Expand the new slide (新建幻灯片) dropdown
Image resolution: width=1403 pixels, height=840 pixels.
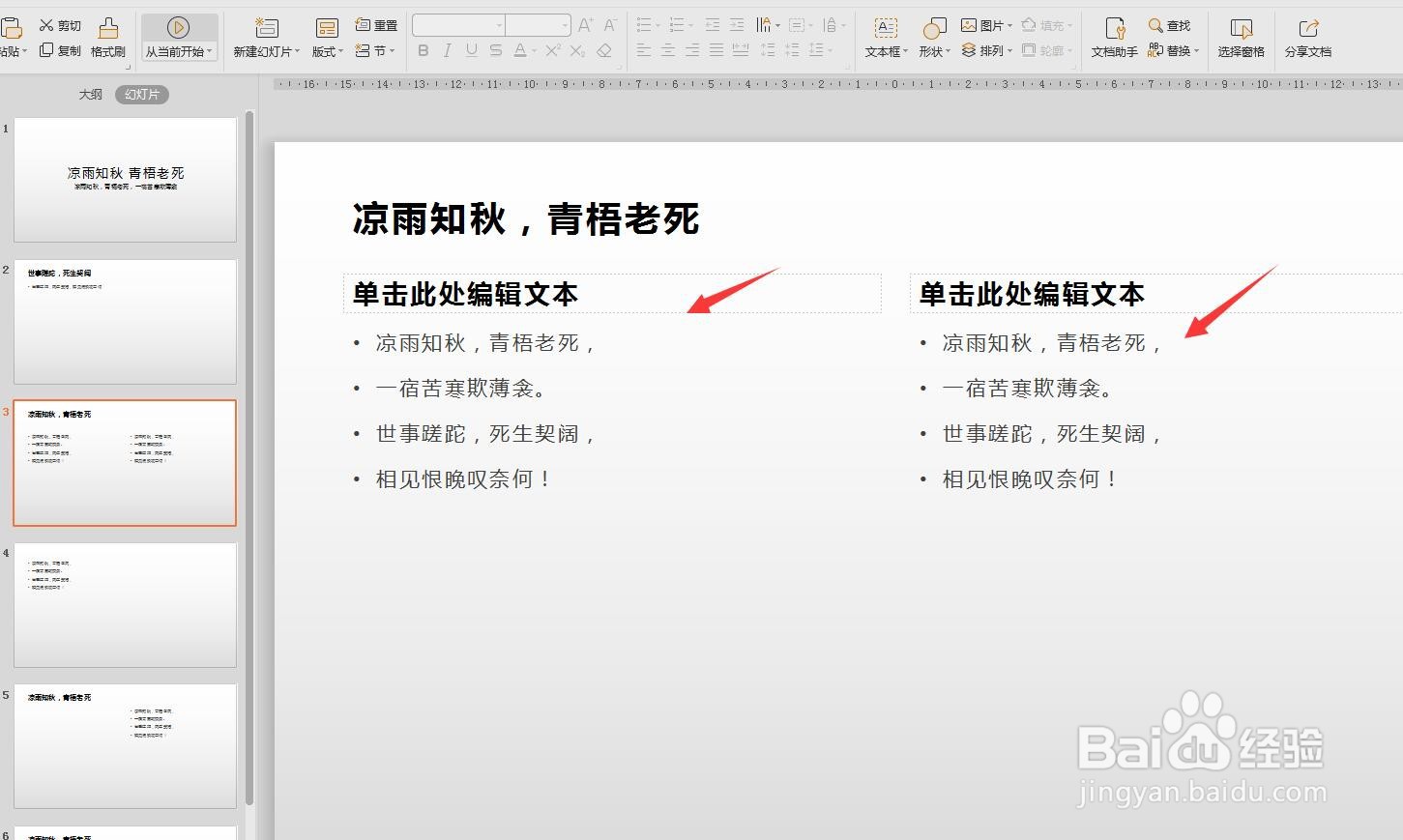295,52
